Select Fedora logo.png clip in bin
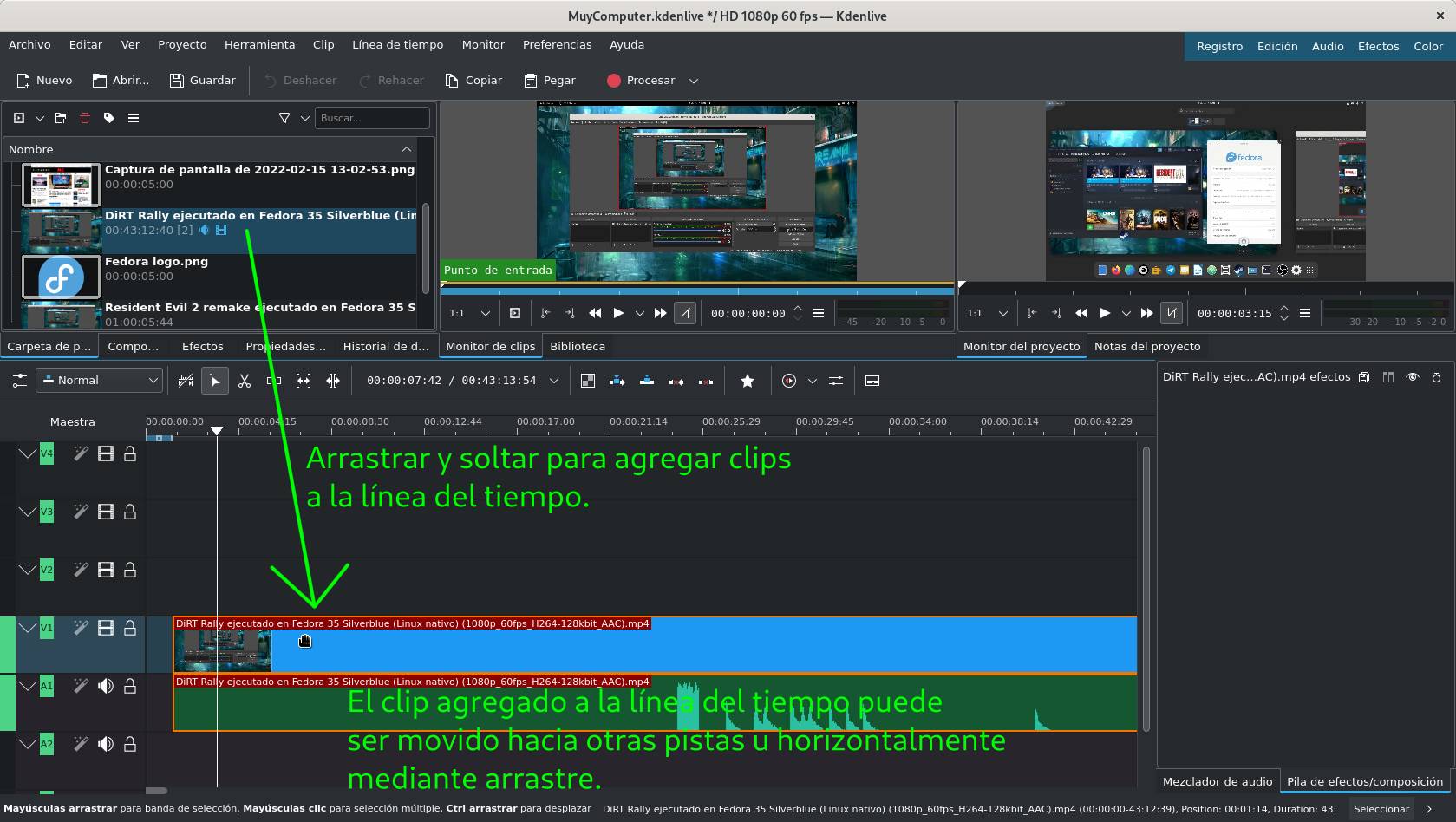 click(219, 277)
